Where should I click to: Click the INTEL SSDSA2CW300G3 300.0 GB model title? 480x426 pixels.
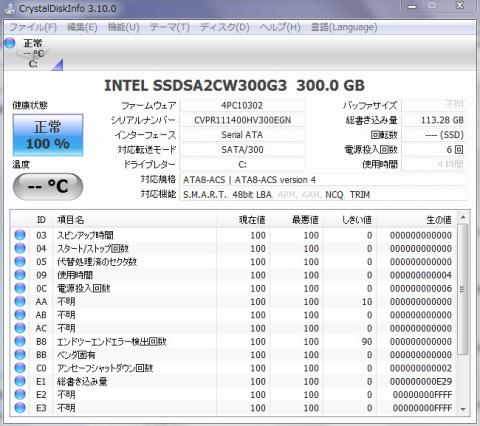[x=234, y=86]
